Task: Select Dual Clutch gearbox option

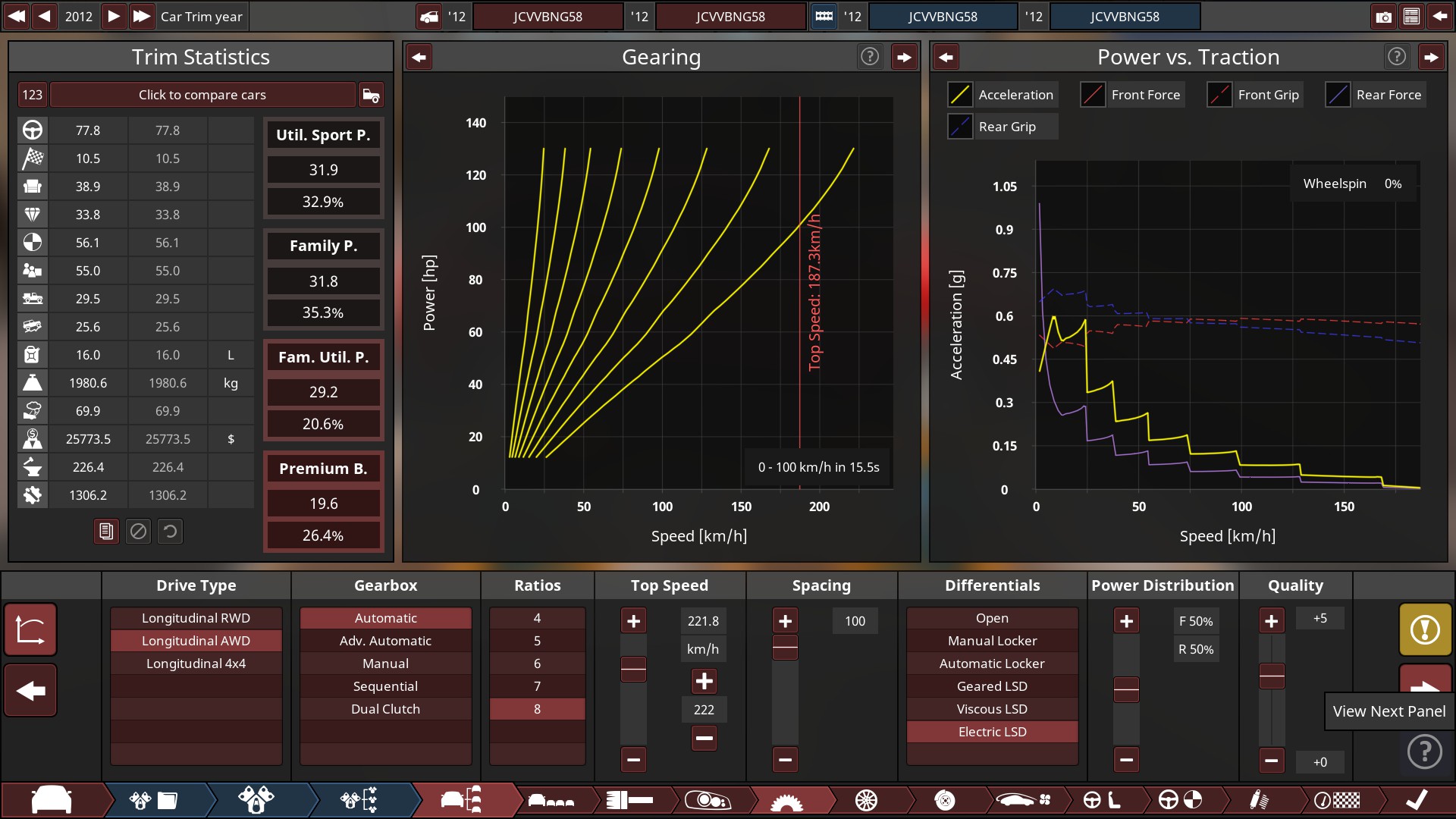Action: [386, 709]
